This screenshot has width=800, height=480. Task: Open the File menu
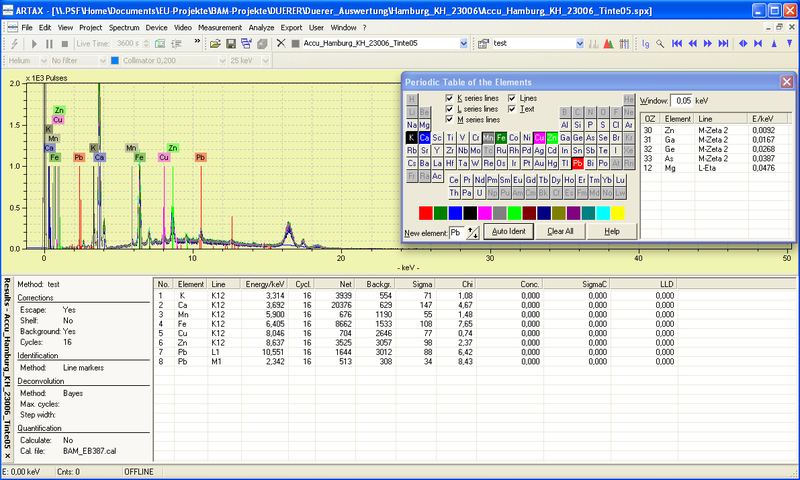27,28
